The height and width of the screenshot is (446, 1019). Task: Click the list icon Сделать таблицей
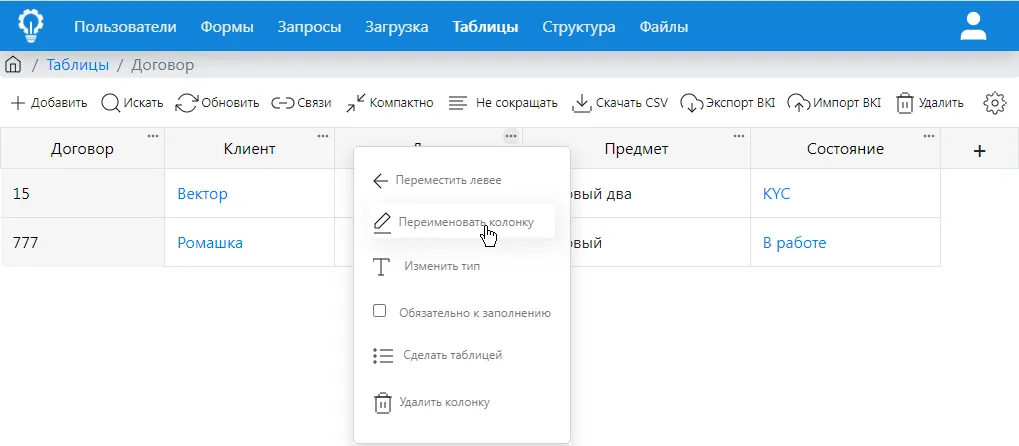tap(383, 356)
